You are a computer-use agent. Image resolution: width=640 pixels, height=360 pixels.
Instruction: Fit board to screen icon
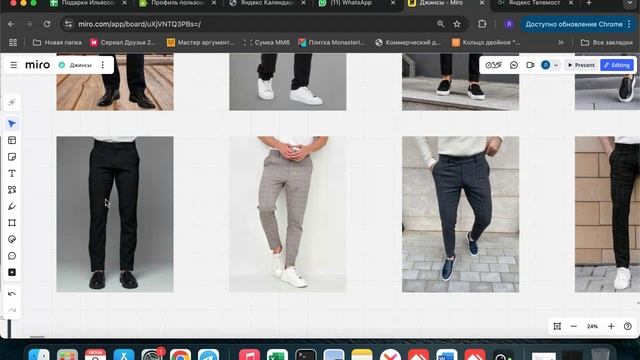pyautogui.click(x=557, y=326)
